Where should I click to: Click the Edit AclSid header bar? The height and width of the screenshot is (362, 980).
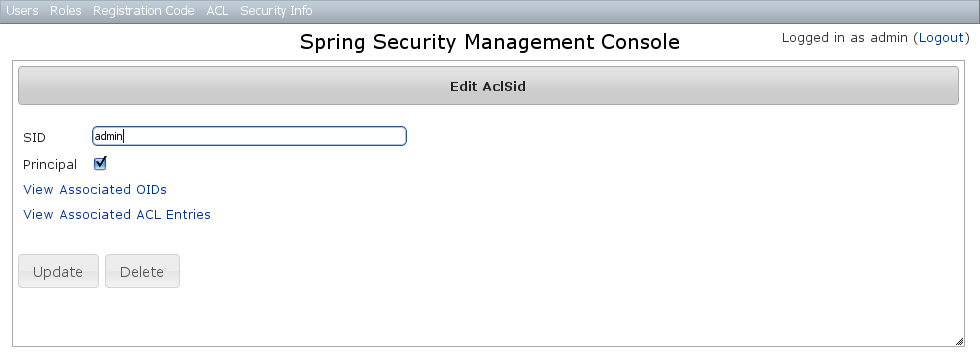coord(488,86)
